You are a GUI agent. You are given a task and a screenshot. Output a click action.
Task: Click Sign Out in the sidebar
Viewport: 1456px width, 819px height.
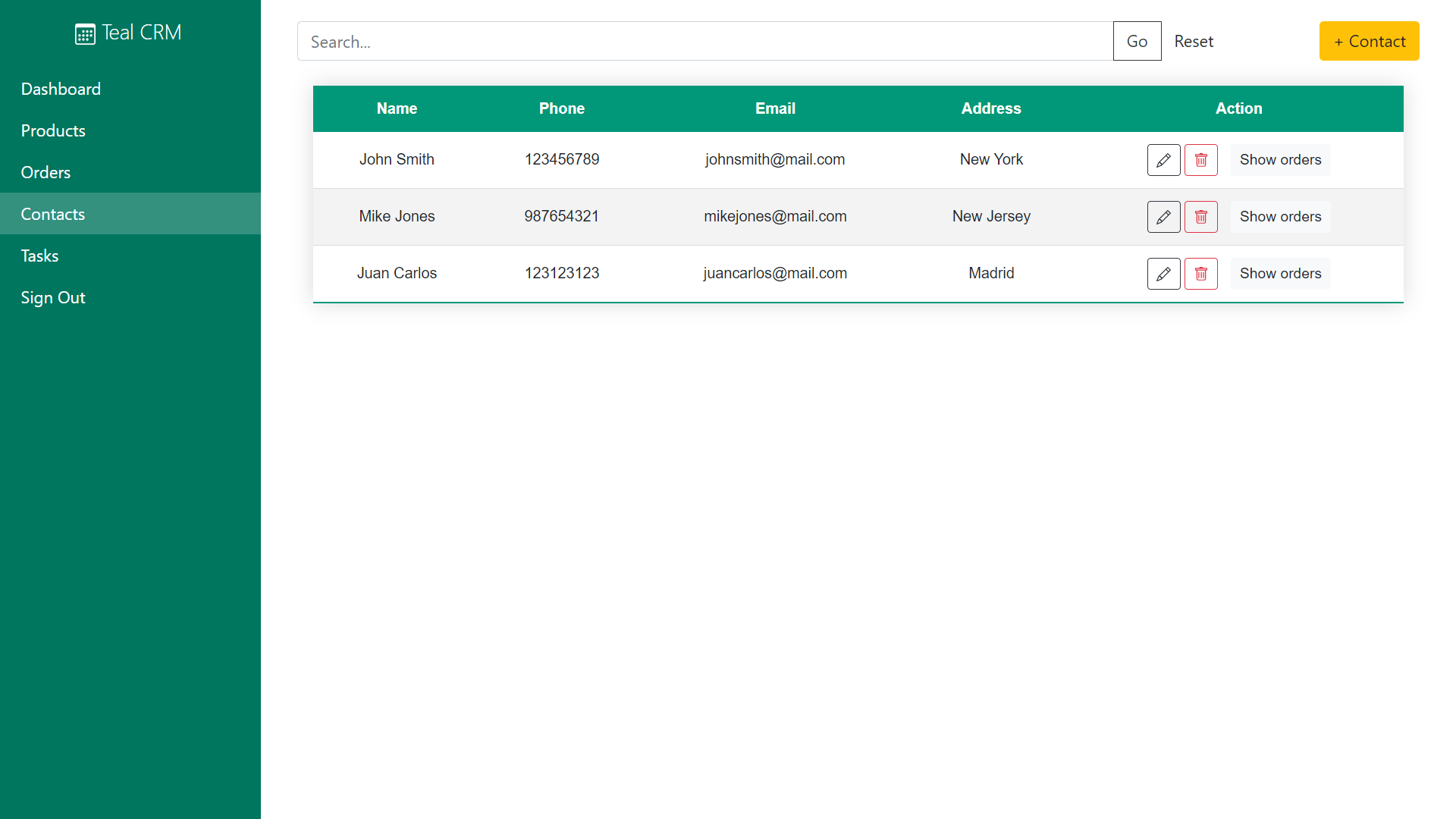pos(53,298)
